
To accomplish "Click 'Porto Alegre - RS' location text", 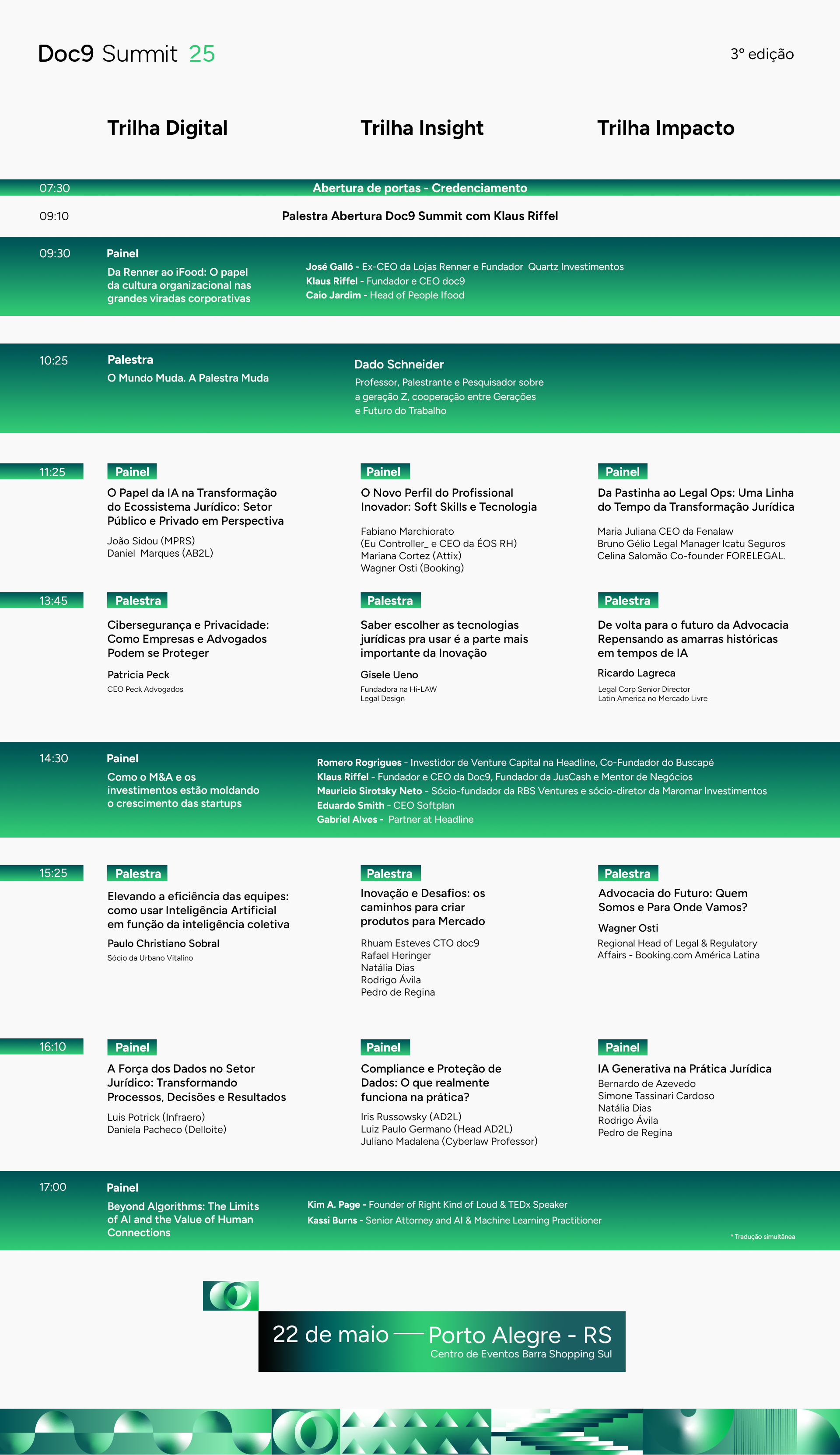I will tap(520, 1335).
